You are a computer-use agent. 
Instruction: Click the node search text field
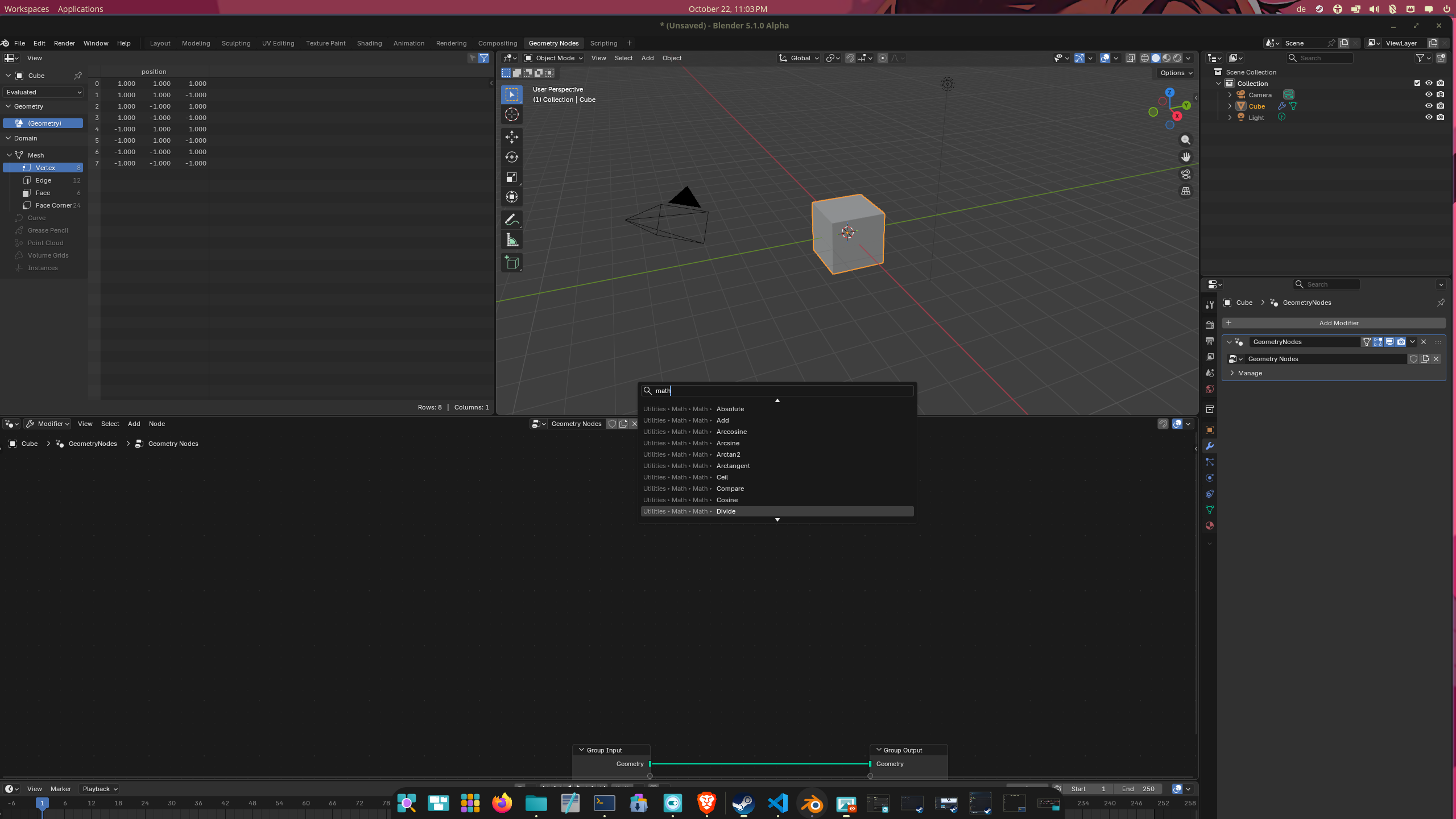click(777, 391)
